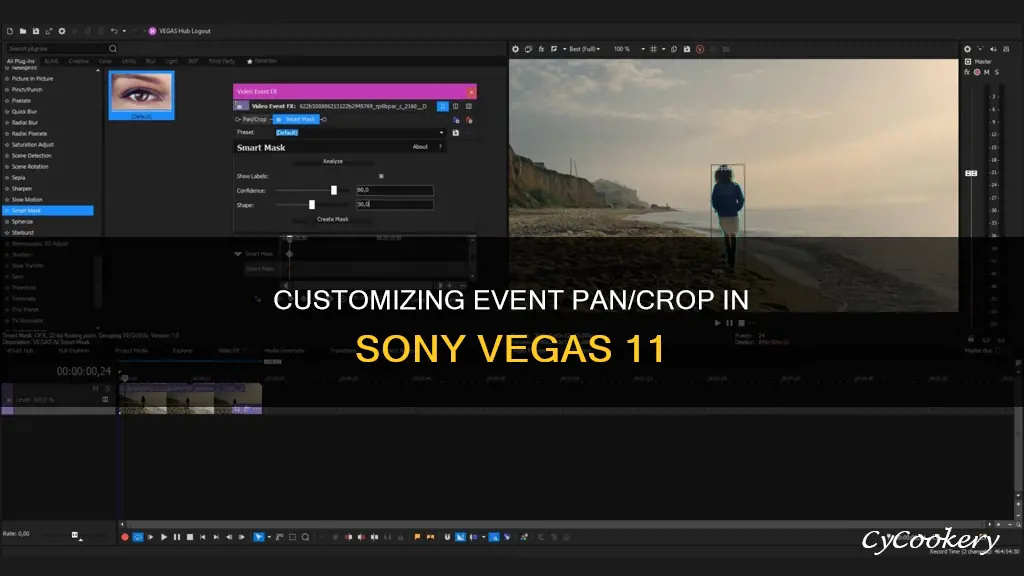Edit the Confidence value field
The image size is (1024, 576).
click(394, 190)
